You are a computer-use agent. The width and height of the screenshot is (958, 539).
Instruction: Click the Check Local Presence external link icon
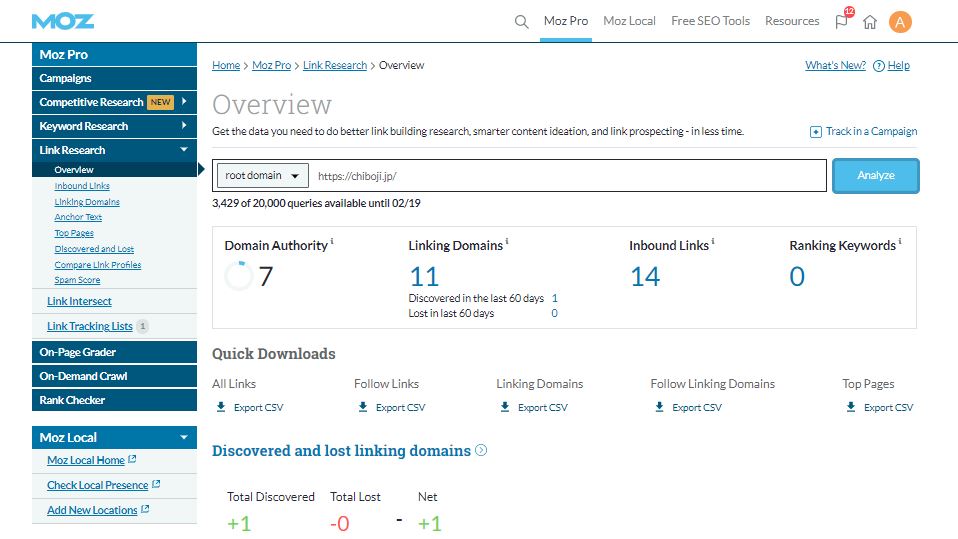156,484
